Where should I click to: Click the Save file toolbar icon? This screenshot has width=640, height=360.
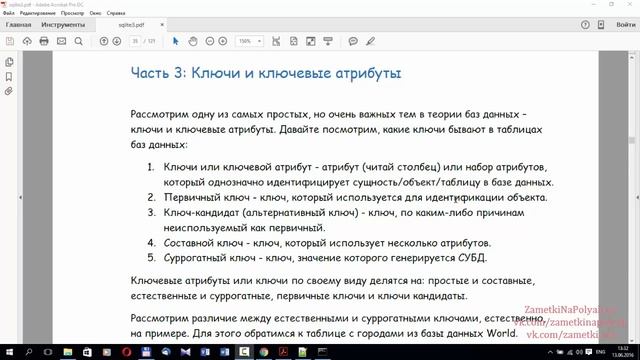[x=10, y=41]
